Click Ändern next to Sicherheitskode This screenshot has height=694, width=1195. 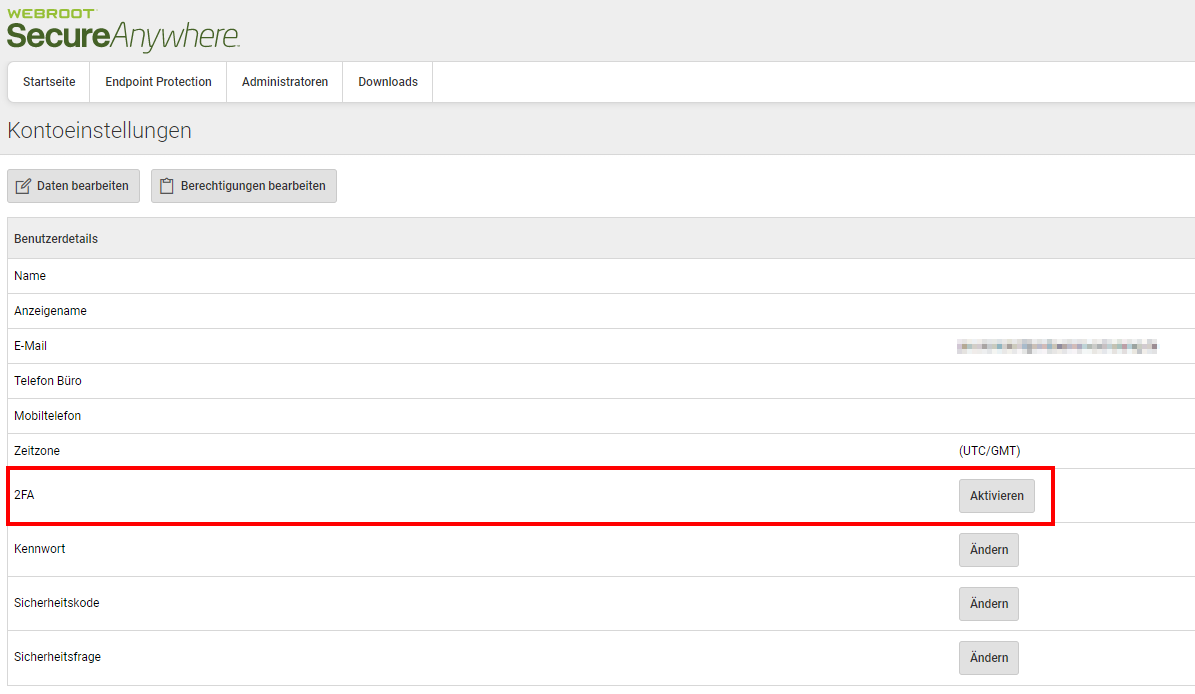coord(988,604)
